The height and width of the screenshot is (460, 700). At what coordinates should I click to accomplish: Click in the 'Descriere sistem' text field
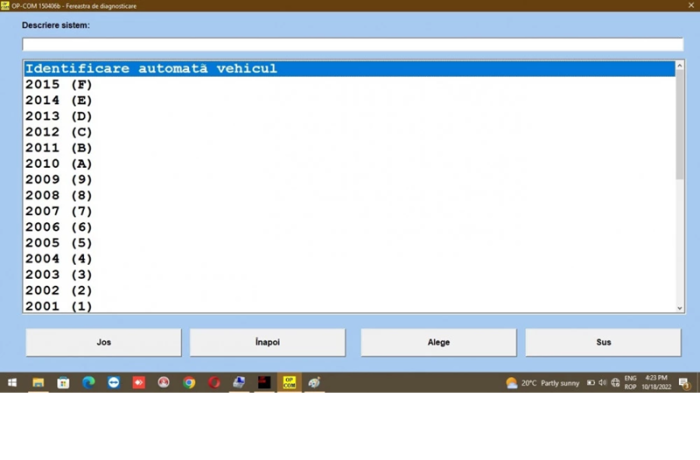click(x=352, y=44)
